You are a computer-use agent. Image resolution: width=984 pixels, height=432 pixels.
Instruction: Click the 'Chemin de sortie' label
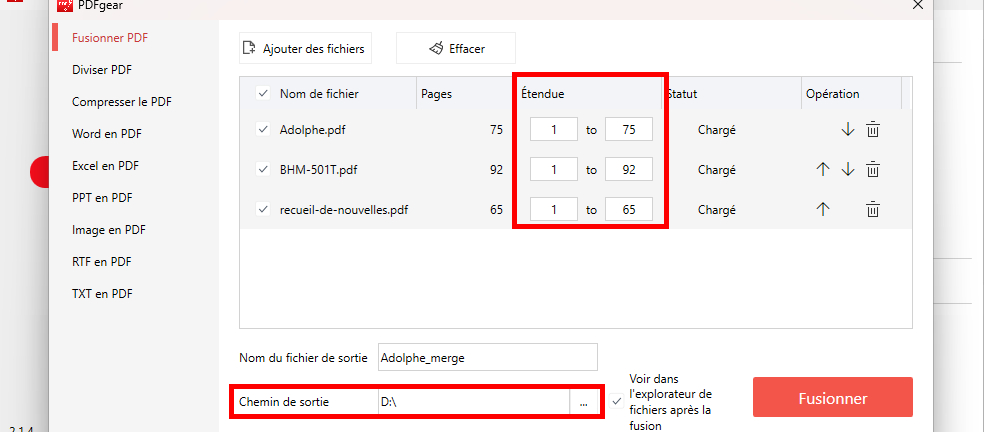pos(284,402)
